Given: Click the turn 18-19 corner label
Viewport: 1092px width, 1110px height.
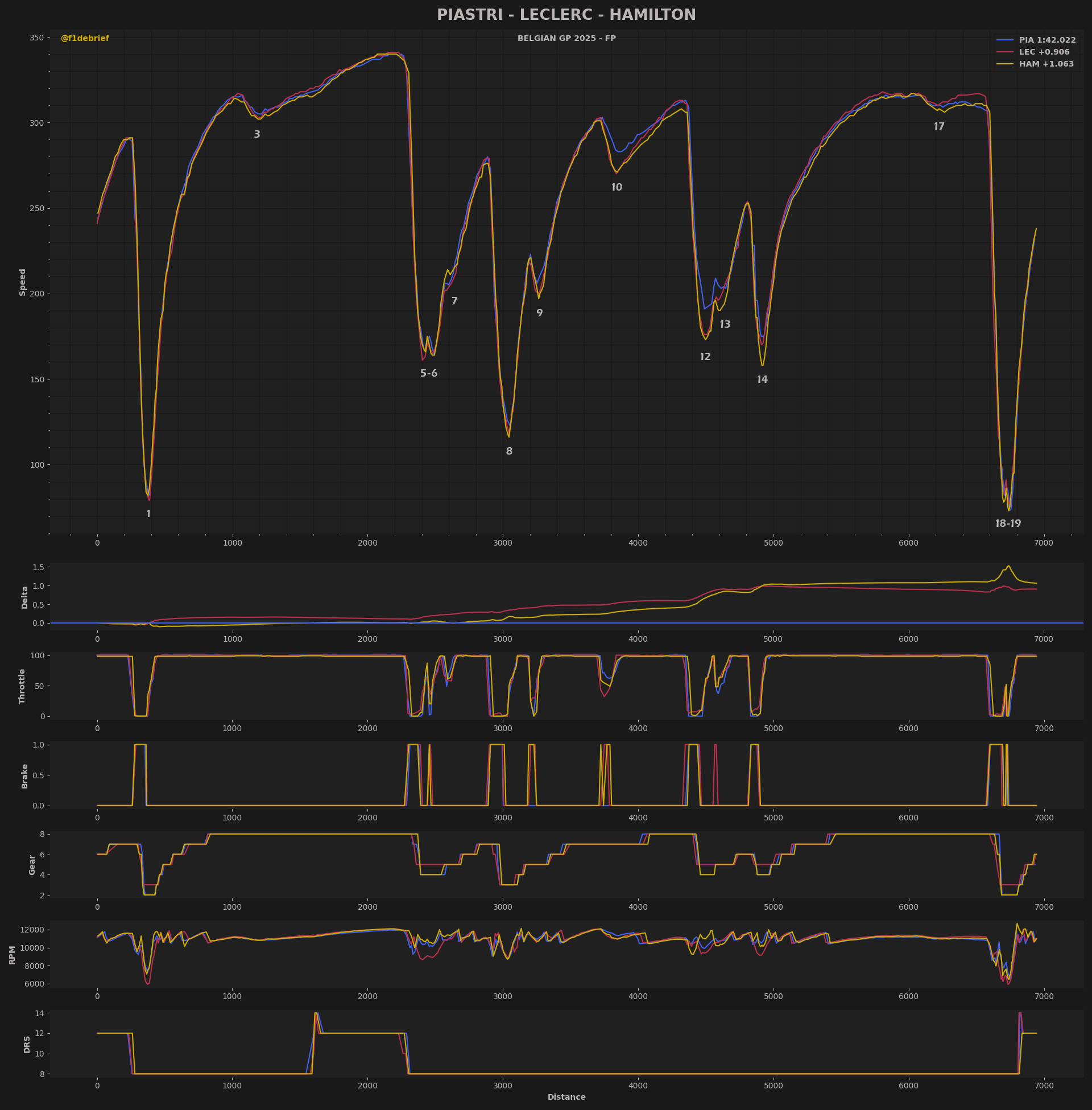Looking at the screenshot, I should [x=1008, y=524].
